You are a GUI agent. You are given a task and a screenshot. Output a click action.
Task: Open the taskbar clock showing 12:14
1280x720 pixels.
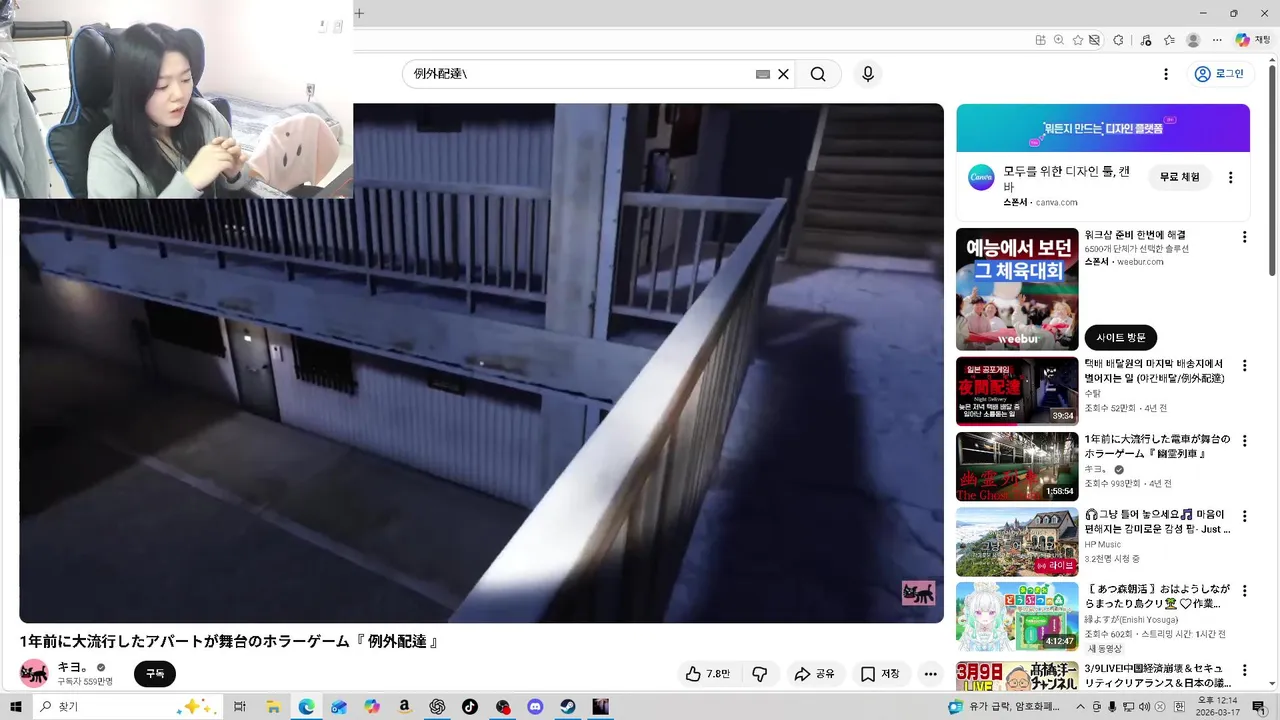click(x=1217, y=706)
